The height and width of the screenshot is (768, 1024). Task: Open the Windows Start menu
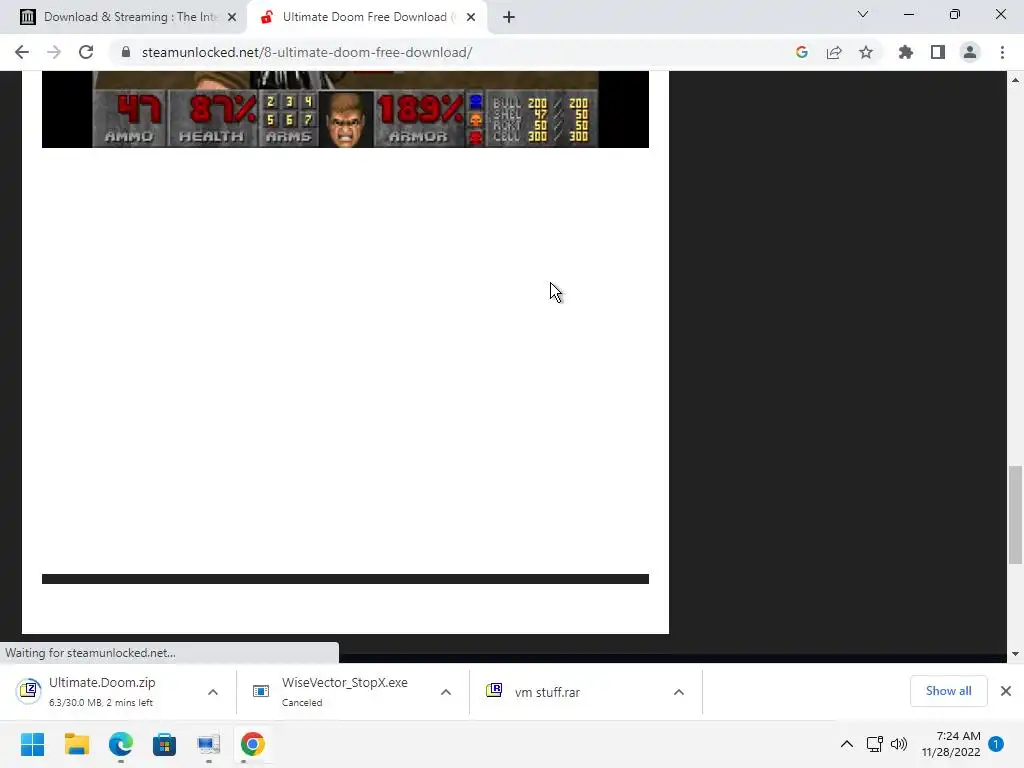coord(32,744)
